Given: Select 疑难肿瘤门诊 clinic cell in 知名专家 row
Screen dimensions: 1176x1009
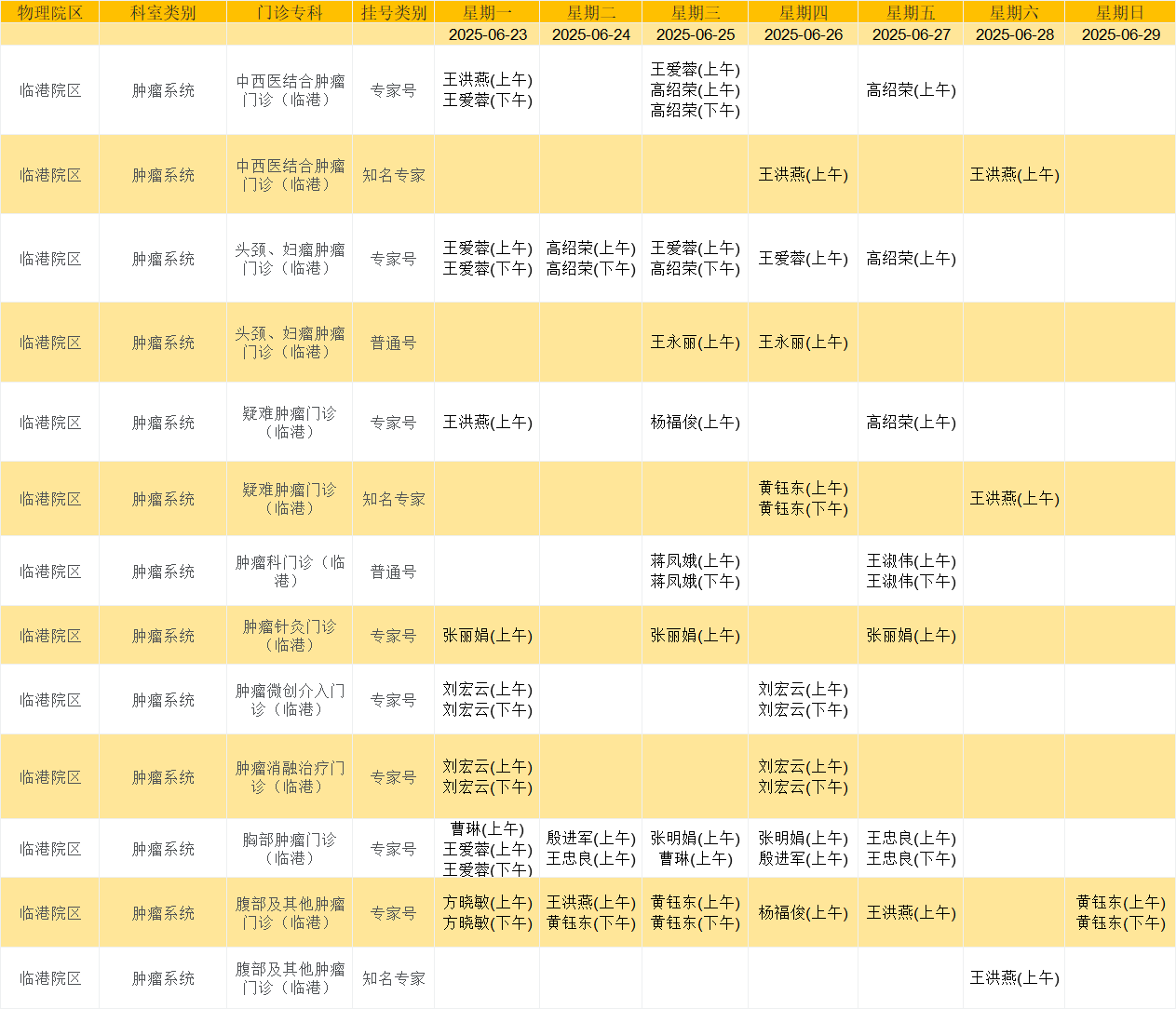Looking at the screenshot, I should tap(290, 499).
